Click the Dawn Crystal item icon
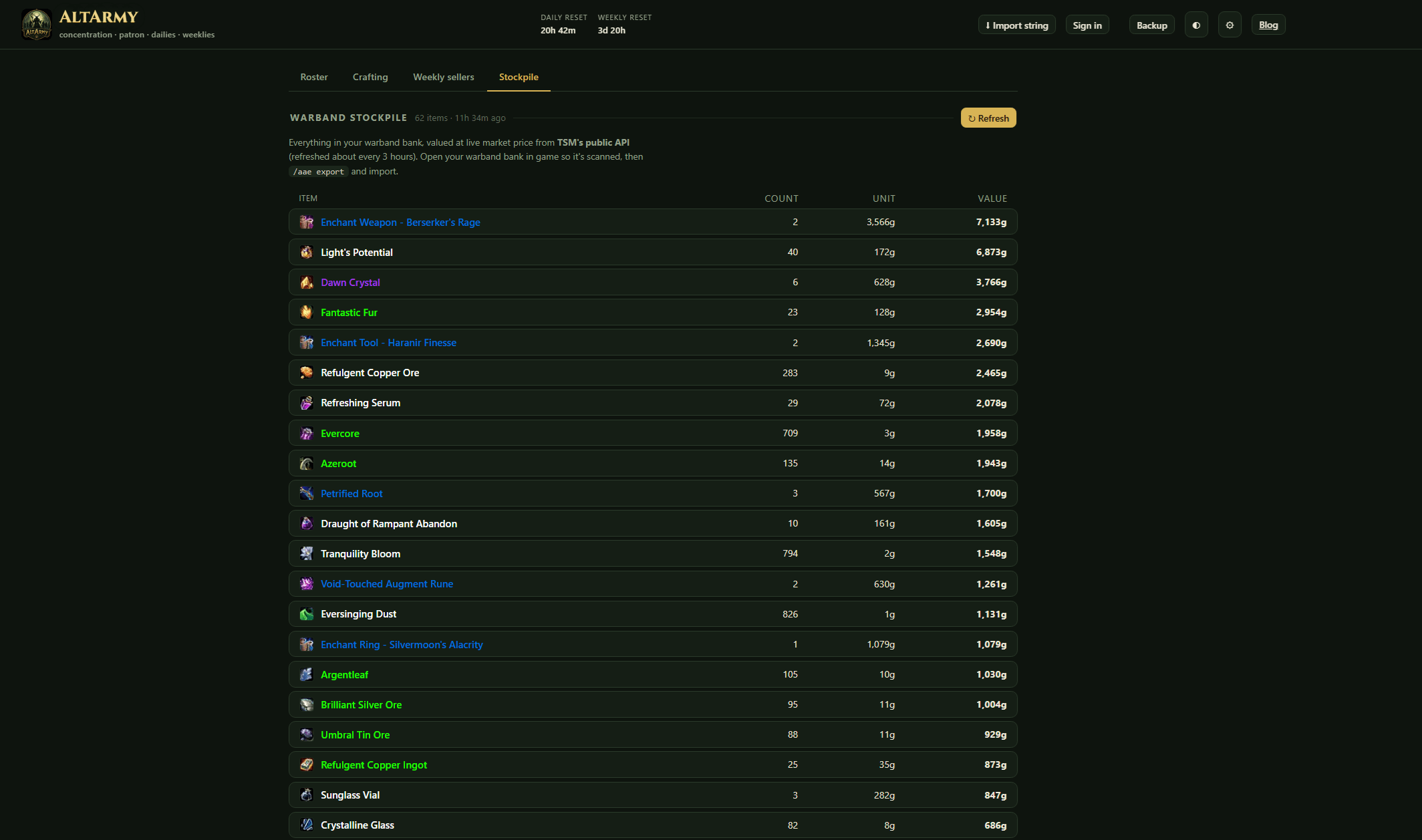This screenshot has height=840, width=1422. pos(307,282)
